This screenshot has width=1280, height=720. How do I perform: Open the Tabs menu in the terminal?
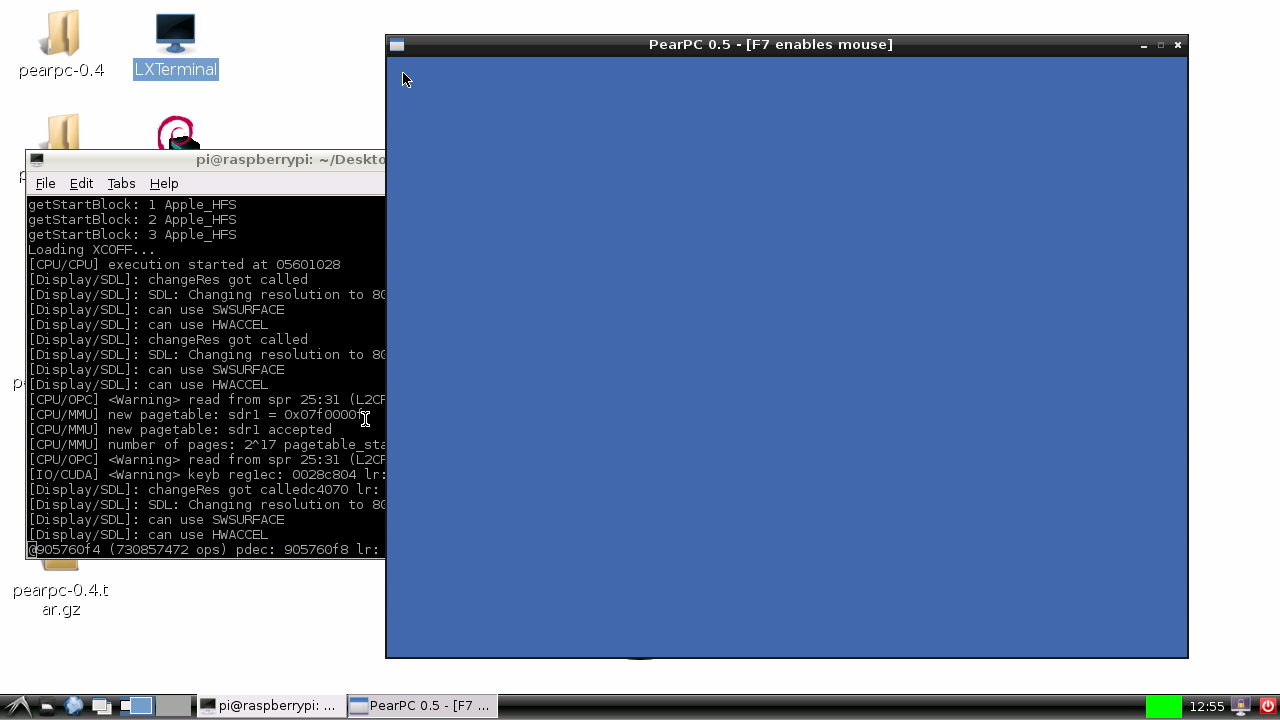(121, 184)
